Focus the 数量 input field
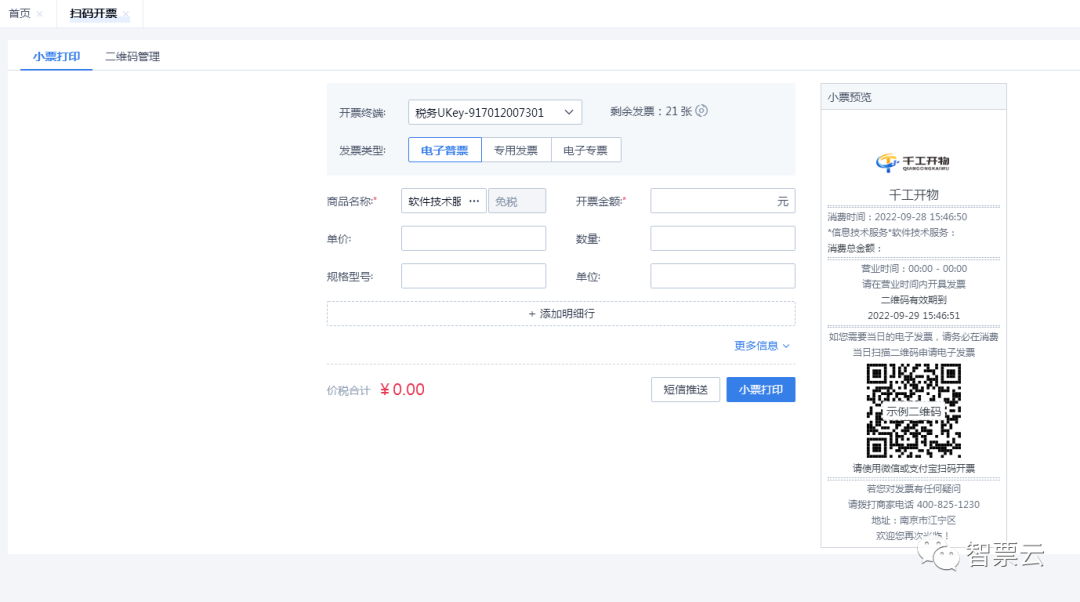1080x602 pixels. (x=722, y=239)
